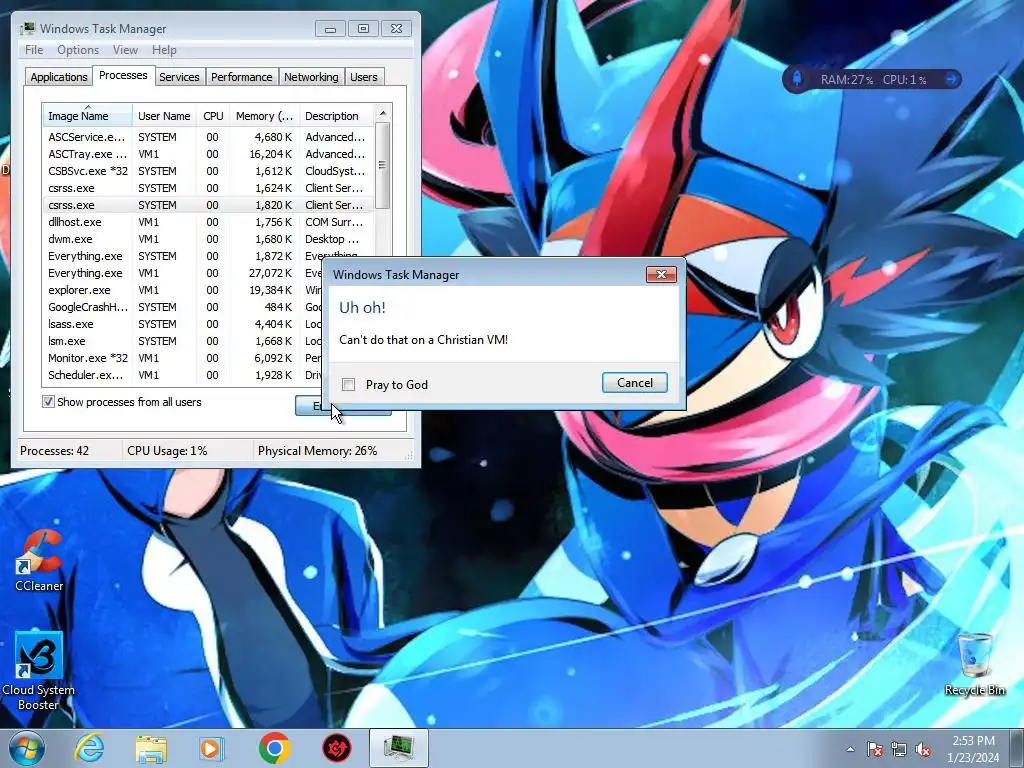The height and width of the screenshot is (768, 1024).
Task: Click the rocket icon on RAM widget
Action: [x=797, y=79]
